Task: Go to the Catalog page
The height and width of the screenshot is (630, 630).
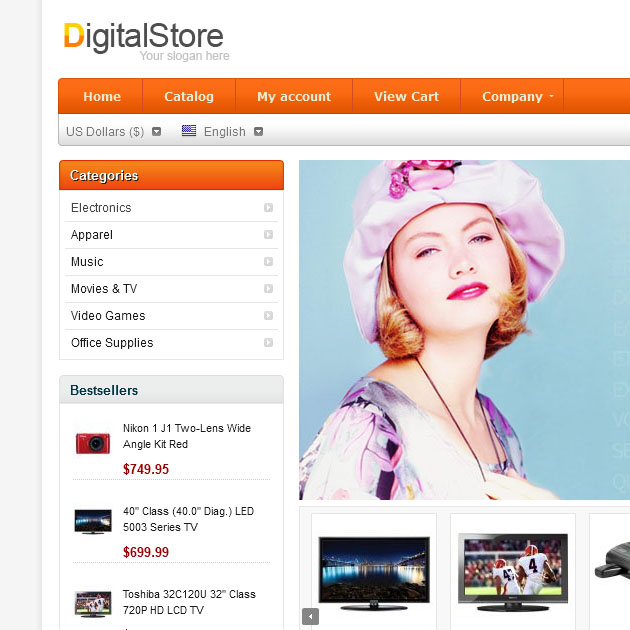Action: [189, 96]
